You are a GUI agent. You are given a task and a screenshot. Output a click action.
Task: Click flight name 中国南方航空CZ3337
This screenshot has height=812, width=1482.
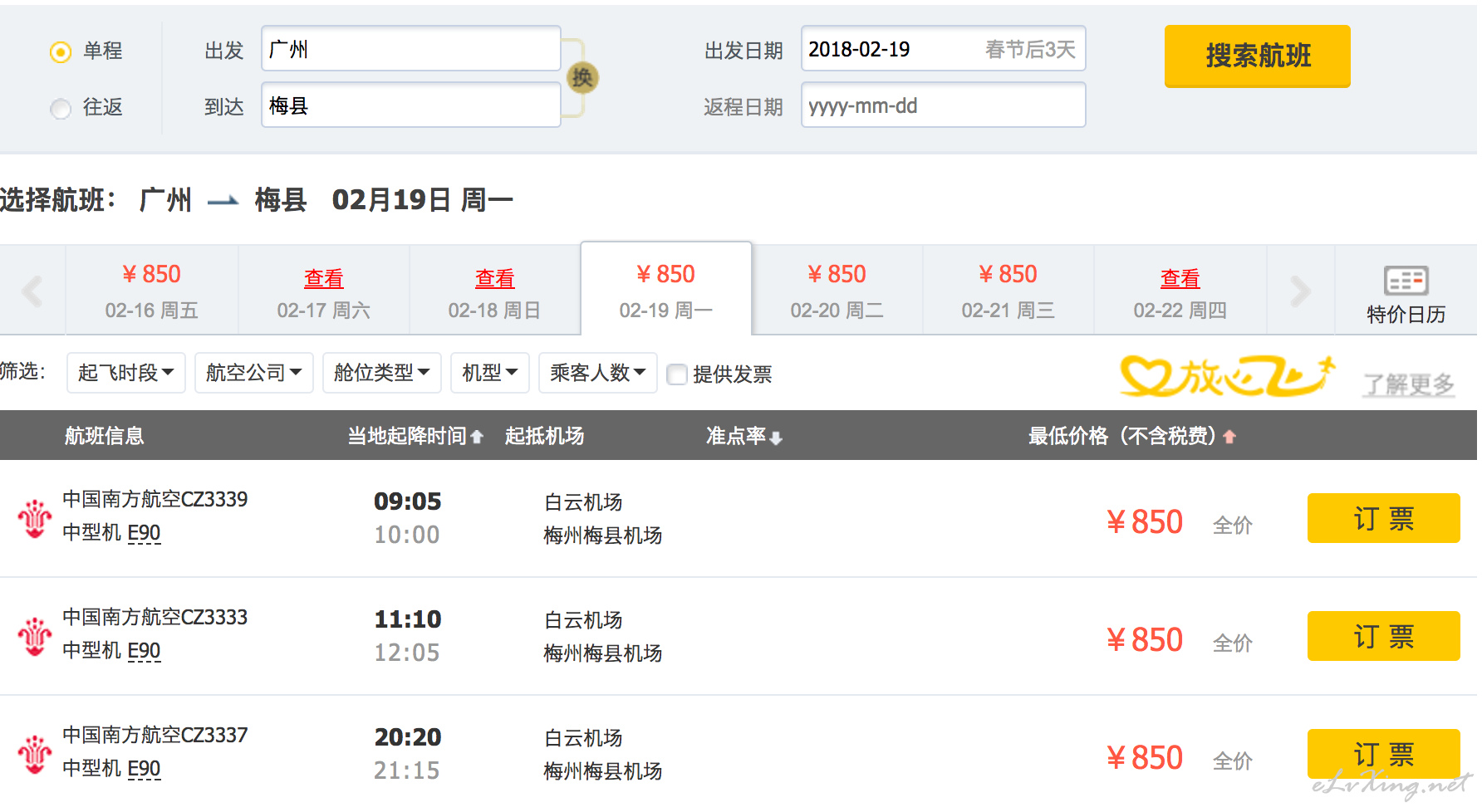pyautogui.click(x=155, y=735)
